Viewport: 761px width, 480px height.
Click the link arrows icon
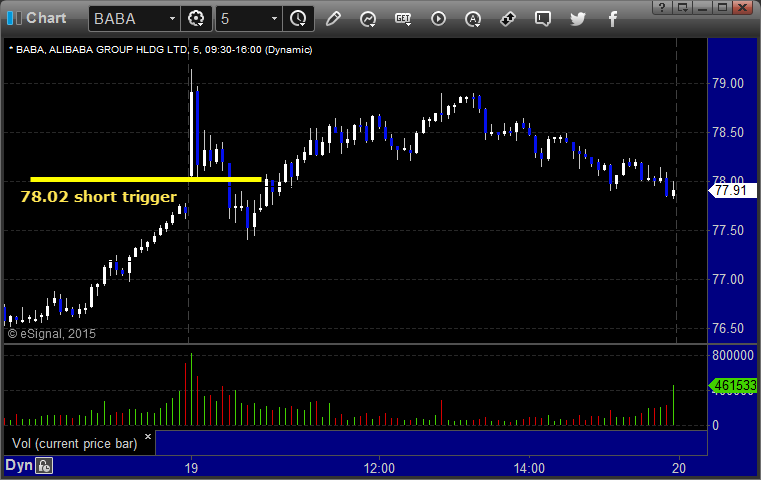click(508, 19)
